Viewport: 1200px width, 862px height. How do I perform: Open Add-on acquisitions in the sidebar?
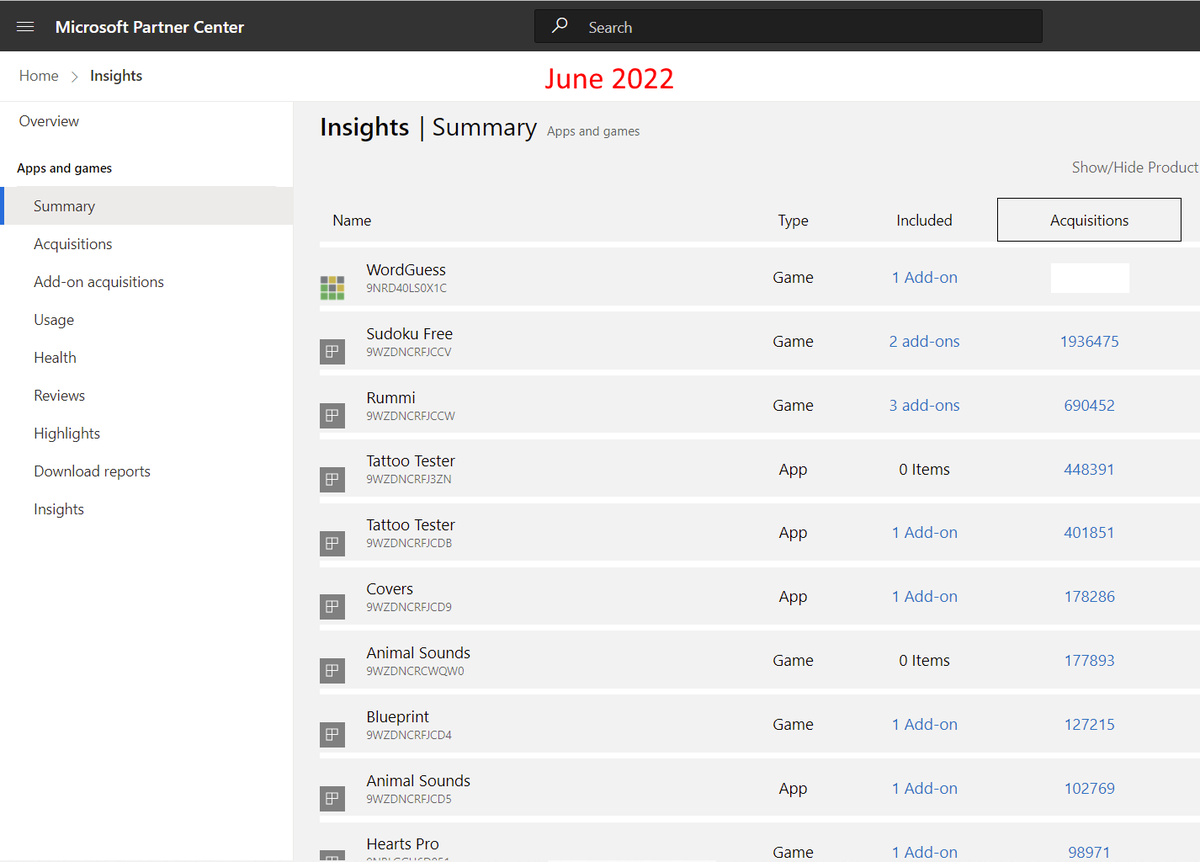pos(99,282)
